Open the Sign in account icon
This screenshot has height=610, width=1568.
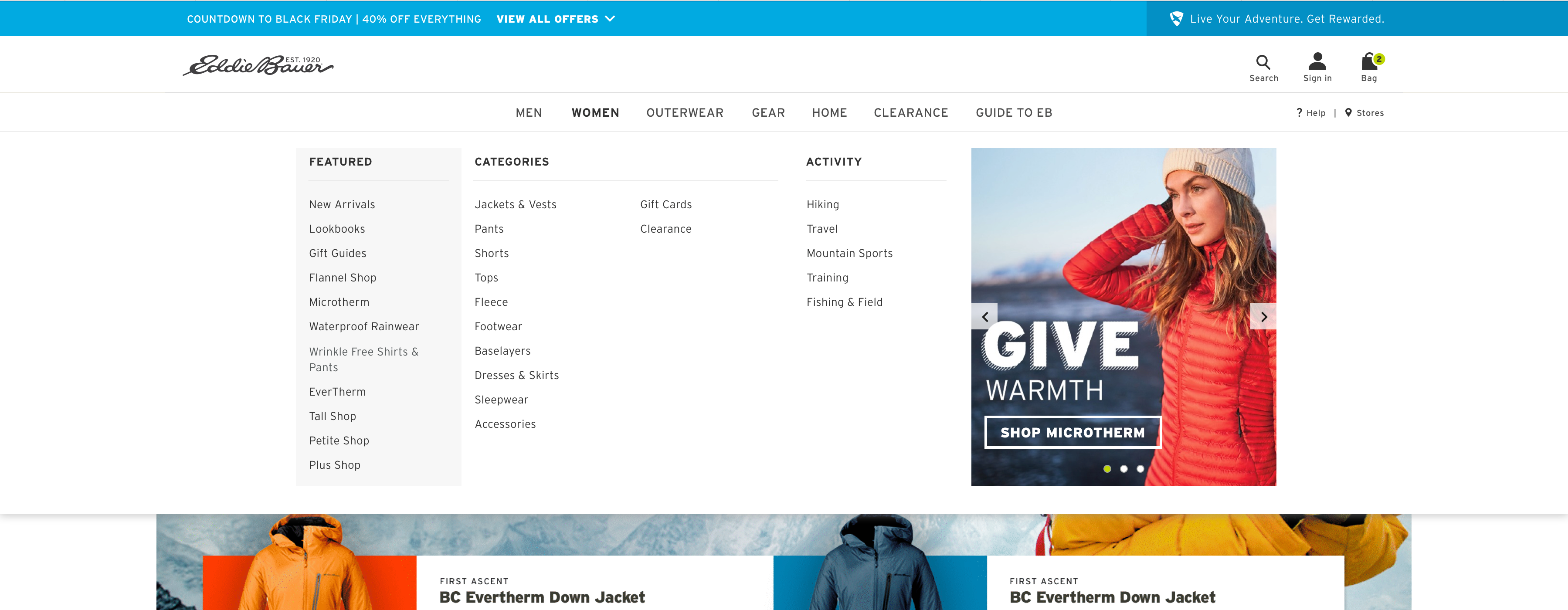click(1317, 61)
